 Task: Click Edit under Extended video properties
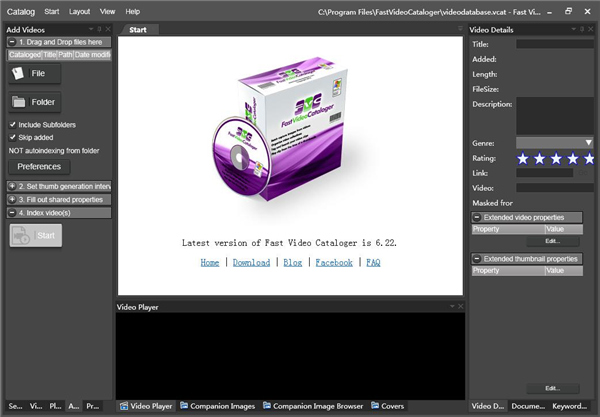pos(553,241)
